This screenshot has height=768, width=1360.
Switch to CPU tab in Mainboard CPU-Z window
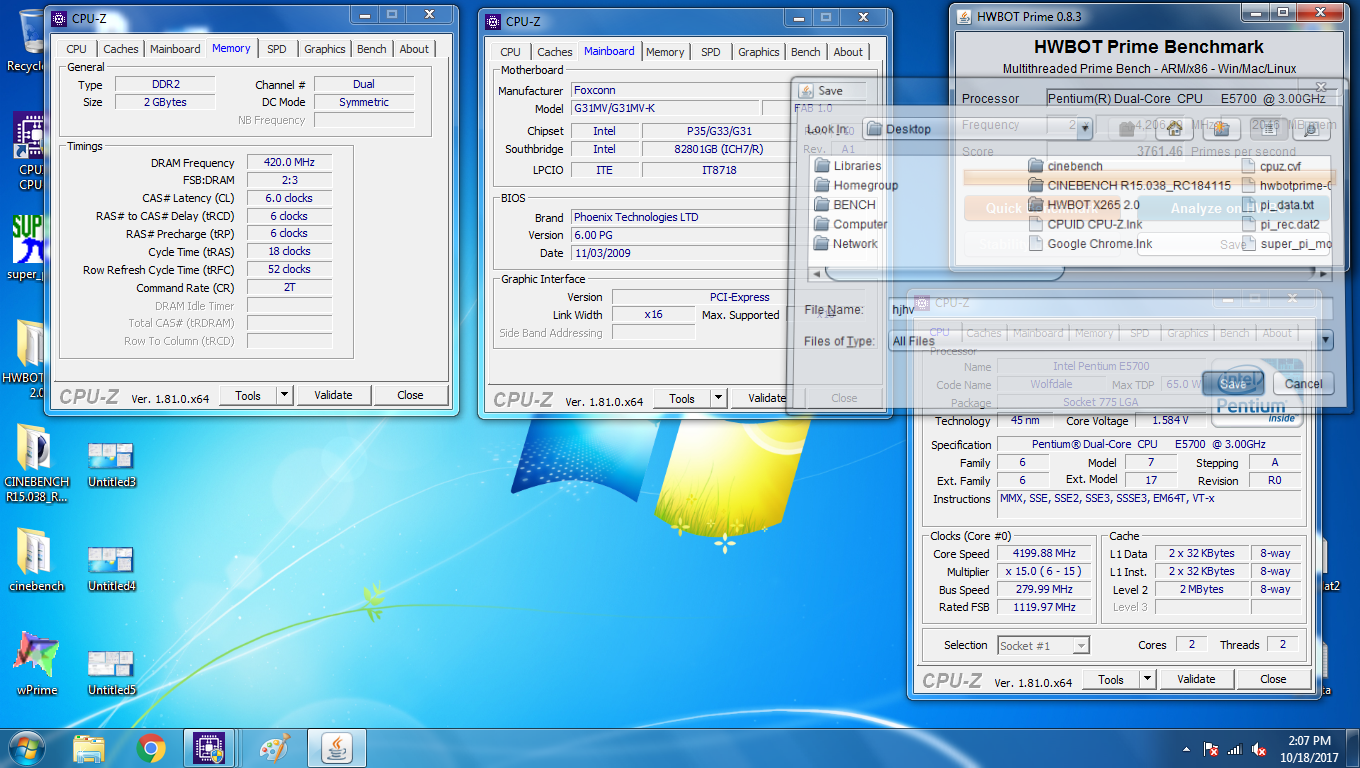[x=510, y=52]
